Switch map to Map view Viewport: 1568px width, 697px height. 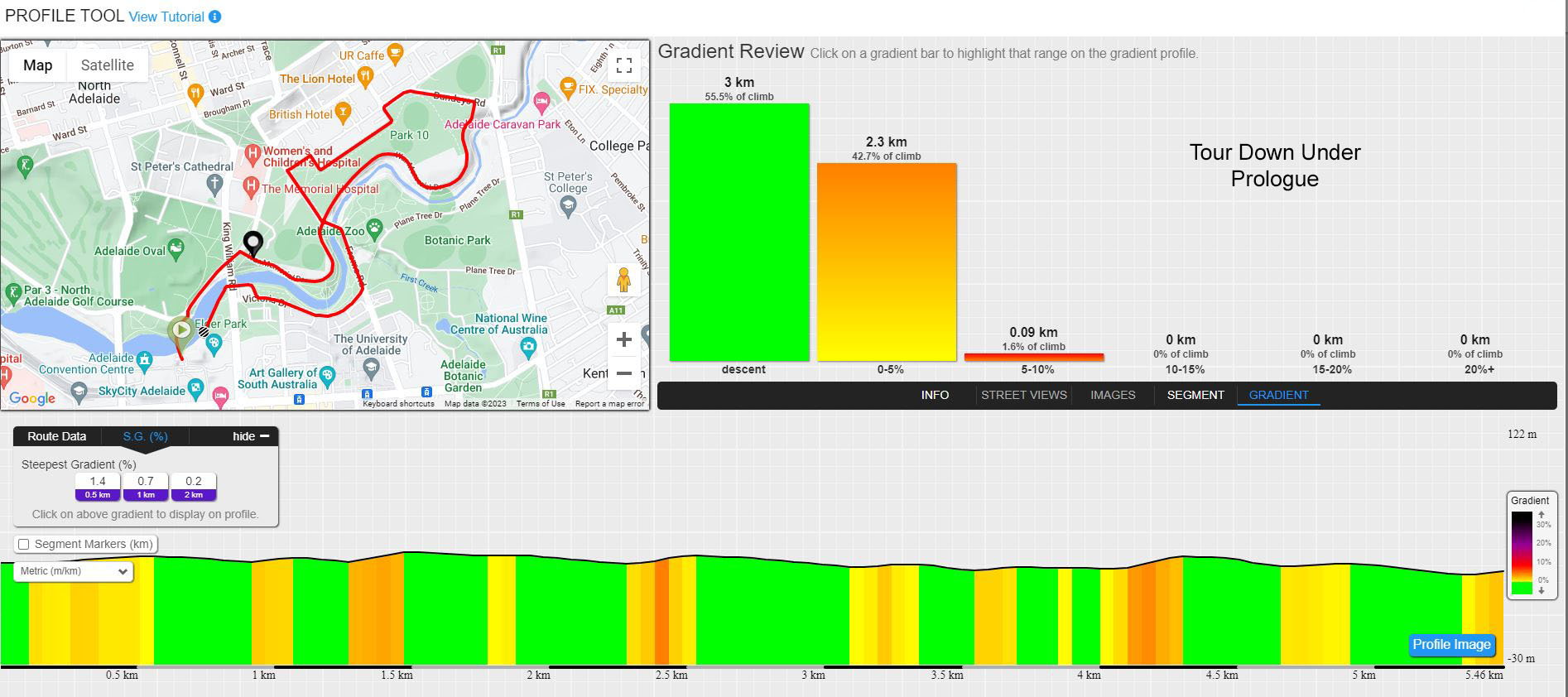38,65
